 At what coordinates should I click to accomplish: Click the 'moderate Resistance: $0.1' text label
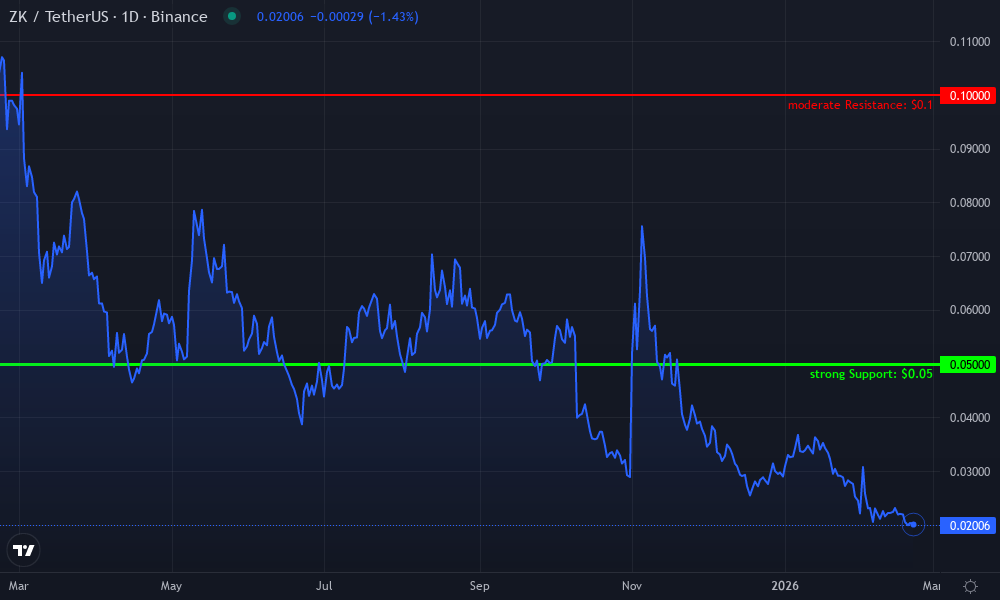coord(860,104)
